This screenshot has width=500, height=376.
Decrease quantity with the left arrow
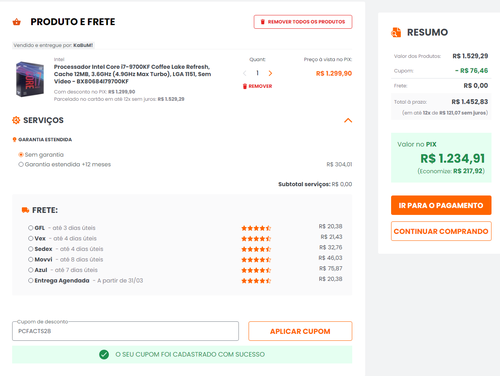(x=245, y=73)
